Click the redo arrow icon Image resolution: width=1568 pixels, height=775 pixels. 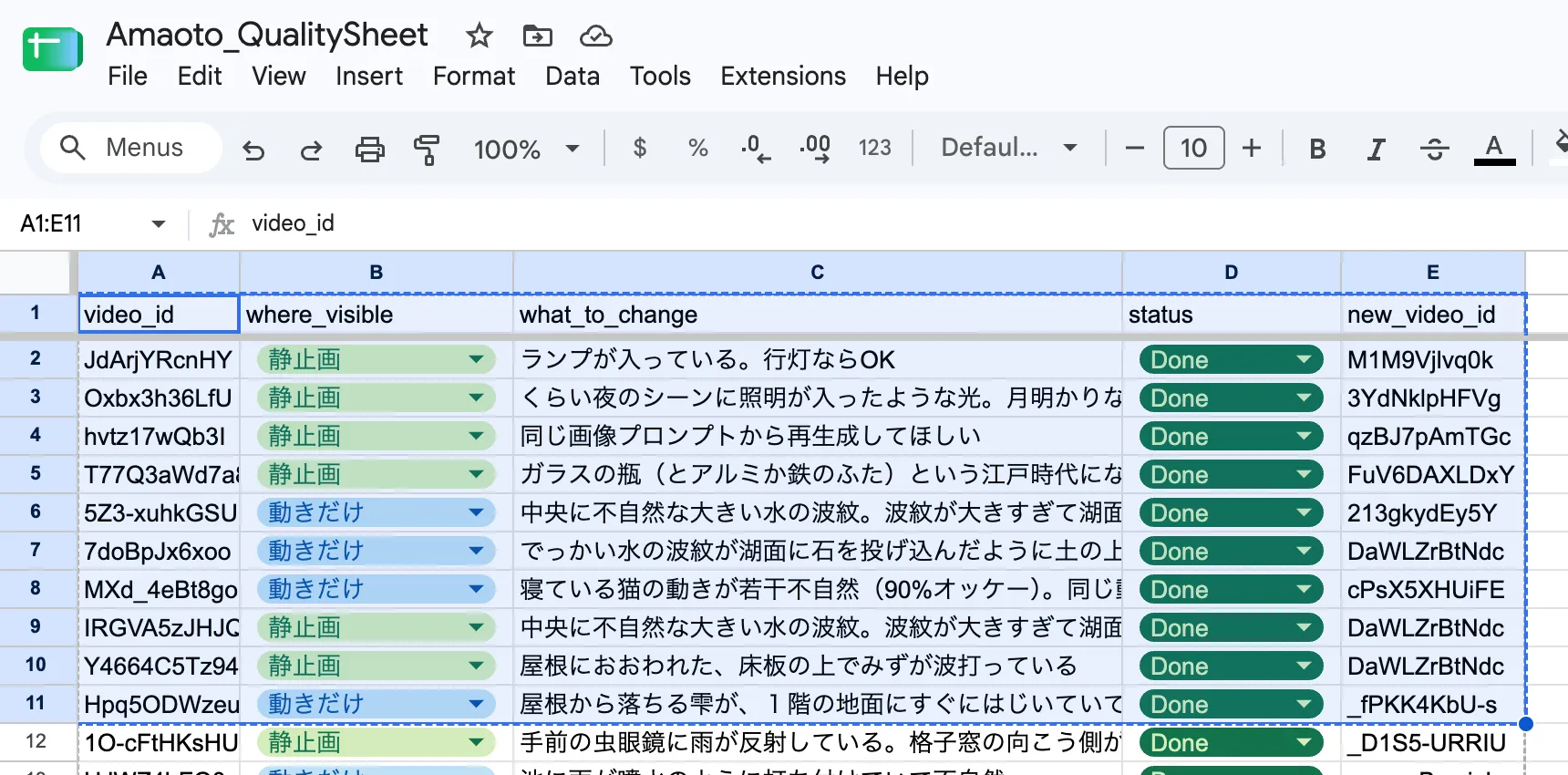312,149
